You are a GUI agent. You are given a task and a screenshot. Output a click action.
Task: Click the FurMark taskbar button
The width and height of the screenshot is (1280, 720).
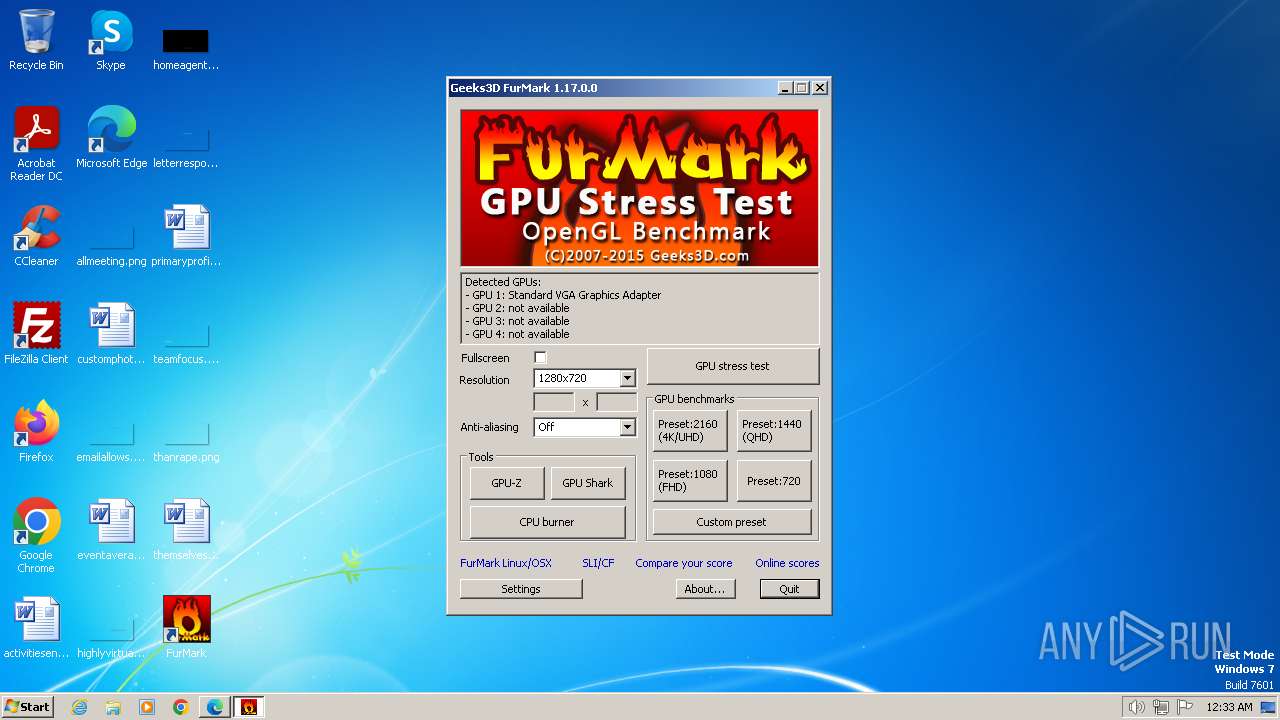pyautogui.click(x=249, y=707)
